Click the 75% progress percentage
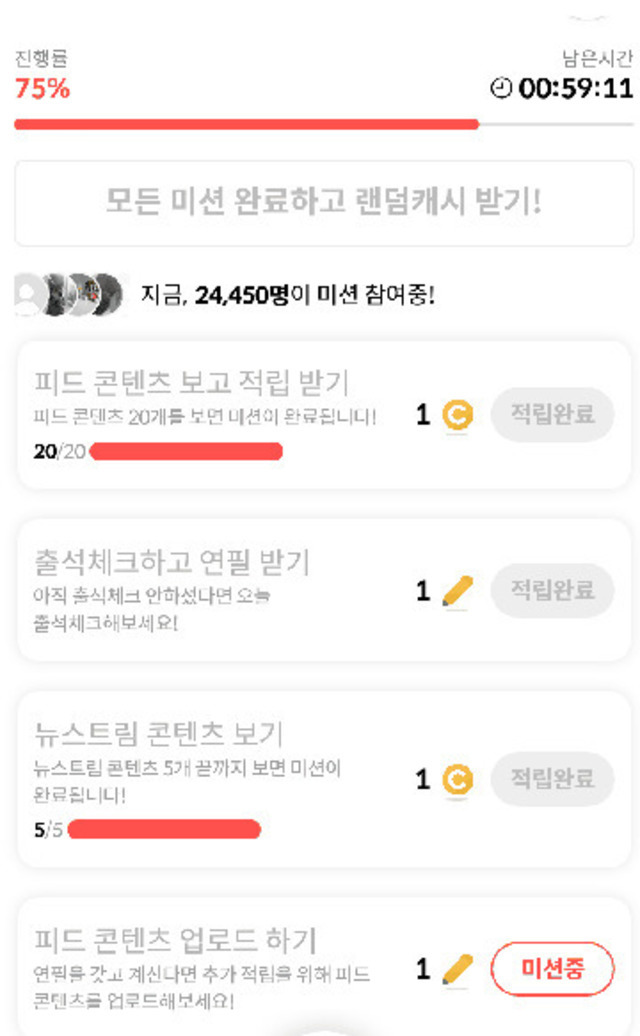This screenshot has width=640, height=1036. coord(42,89)
